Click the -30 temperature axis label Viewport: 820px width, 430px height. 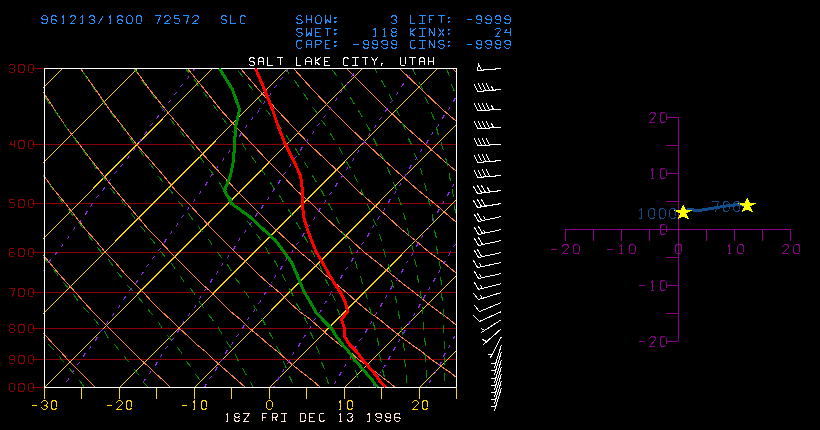(x=45, y=405)
